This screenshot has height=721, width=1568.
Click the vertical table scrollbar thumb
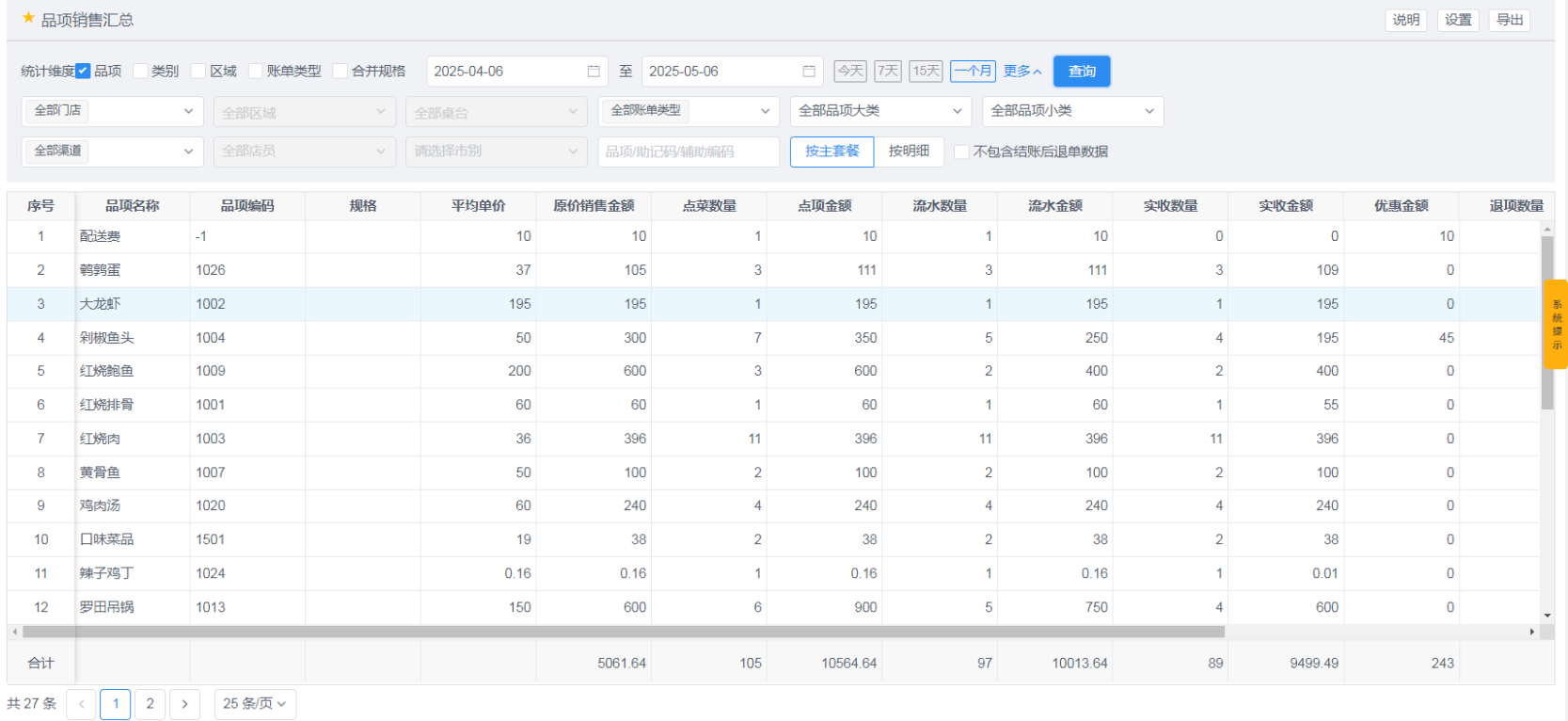tap(1547, 323)
